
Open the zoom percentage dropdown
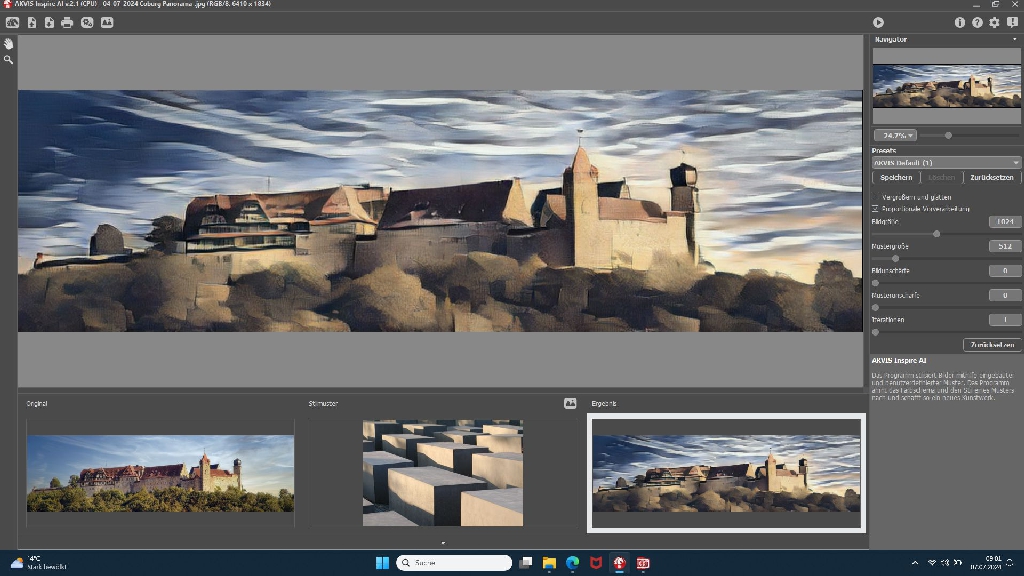(x=895, y=136)
